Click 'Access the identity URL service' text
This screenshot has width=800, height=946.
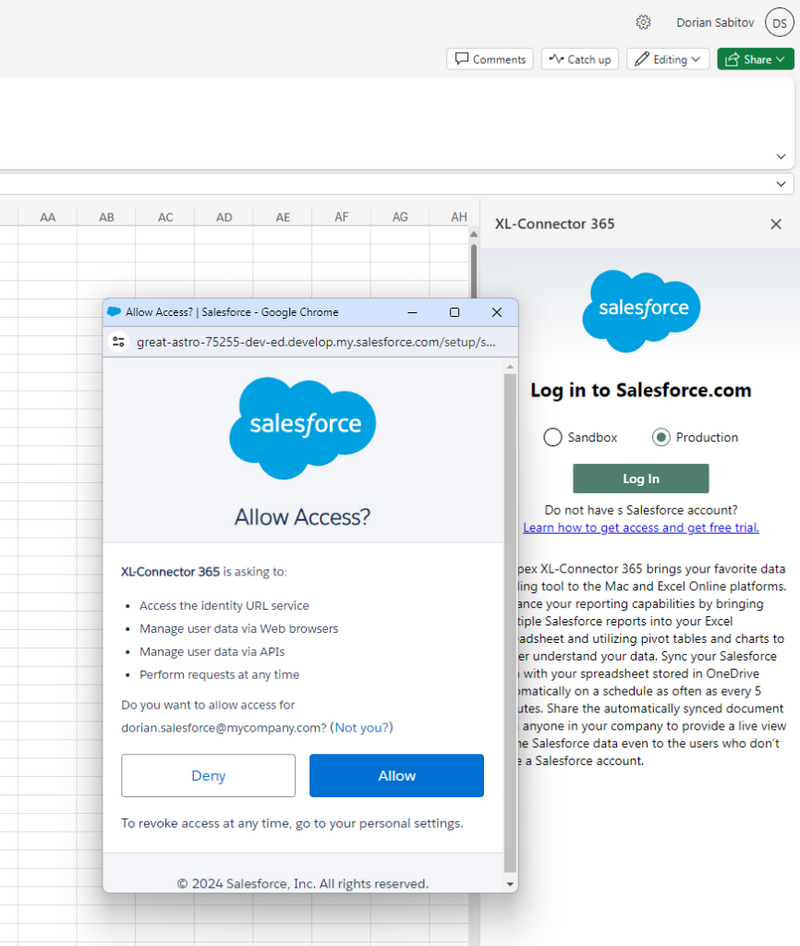pyautogui.click(x=224, y=606)
